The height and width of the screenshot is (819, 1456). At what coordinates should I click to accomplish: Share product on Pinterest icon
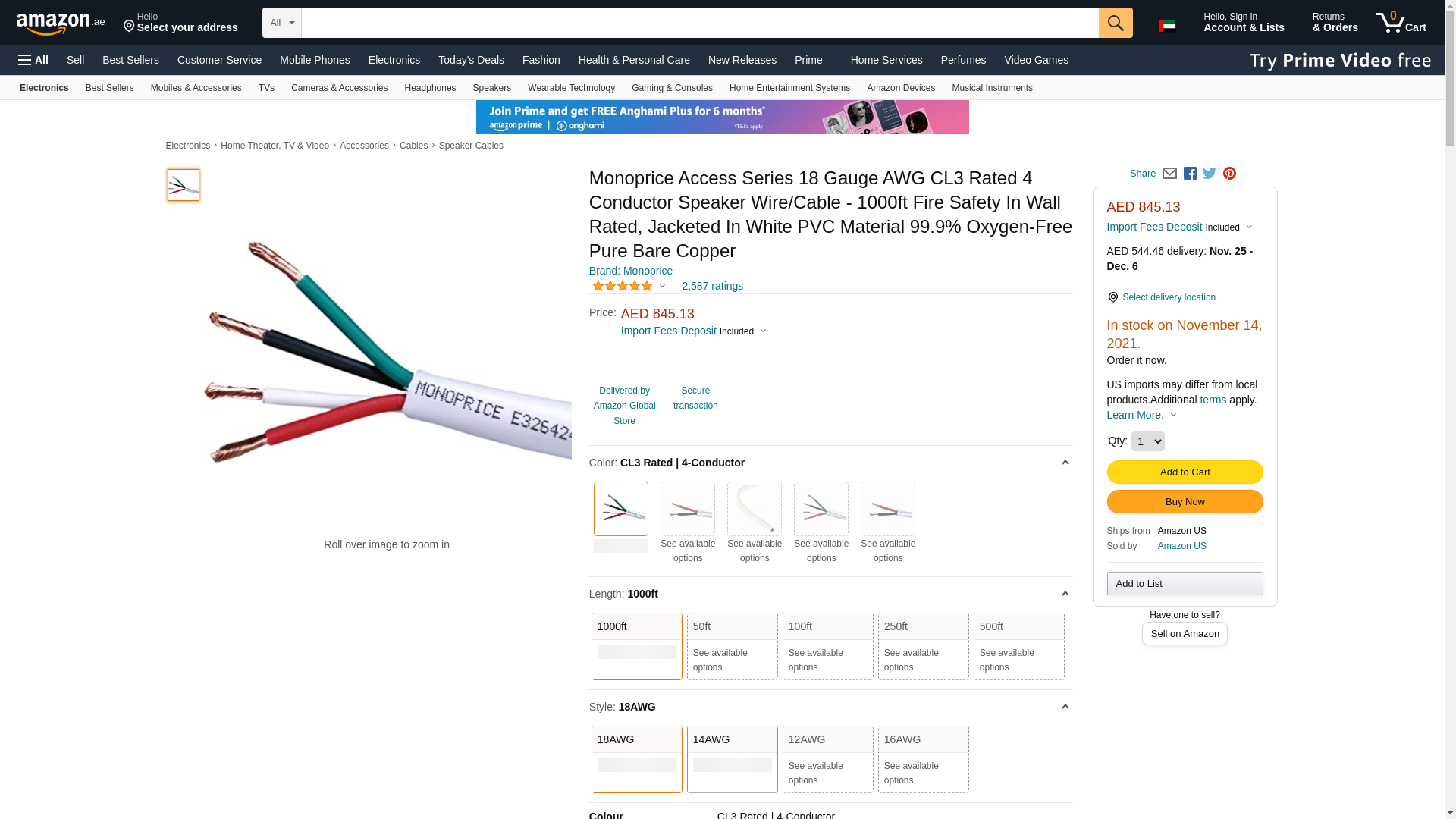[1229, 174]
